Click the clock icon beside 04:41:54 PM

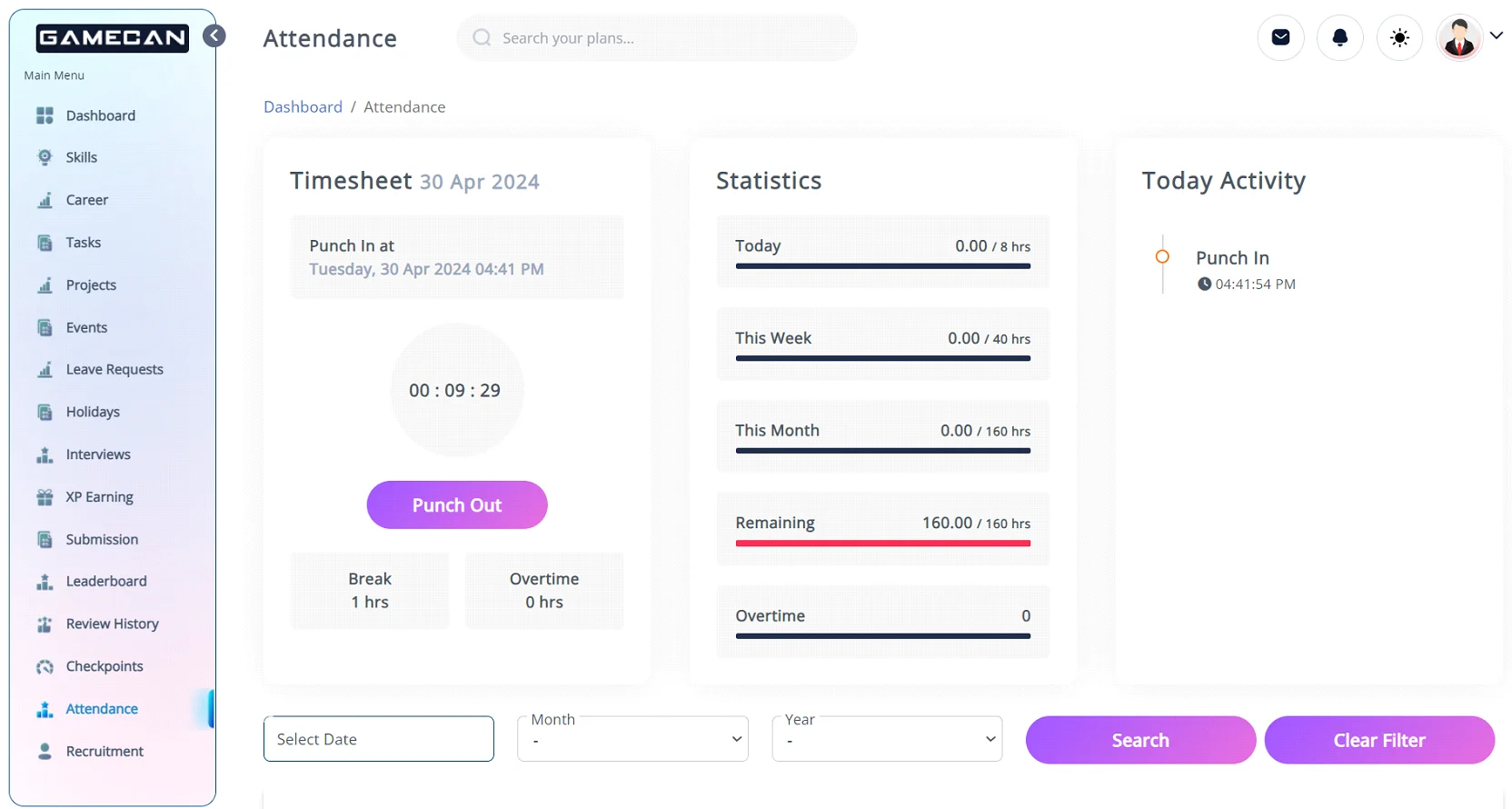(1204, 284)
